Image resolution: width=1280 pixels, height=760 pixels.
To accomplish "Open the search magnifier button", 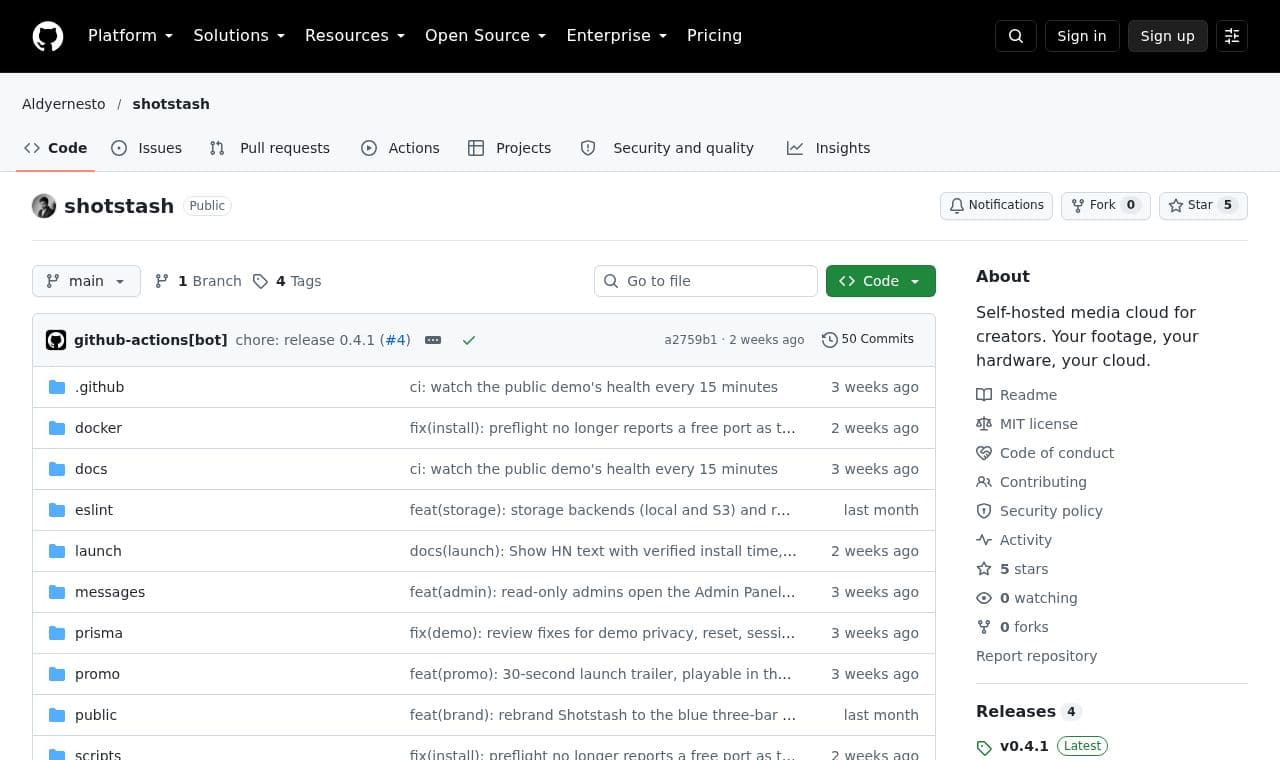I will (x=1016, y=36).
